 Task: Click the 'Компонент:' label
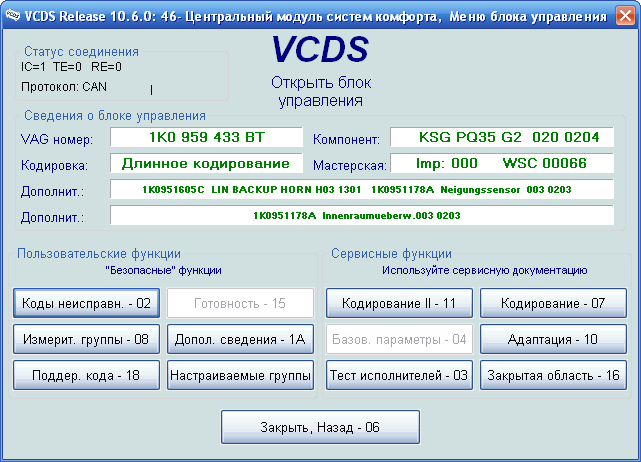coord(346,139)
